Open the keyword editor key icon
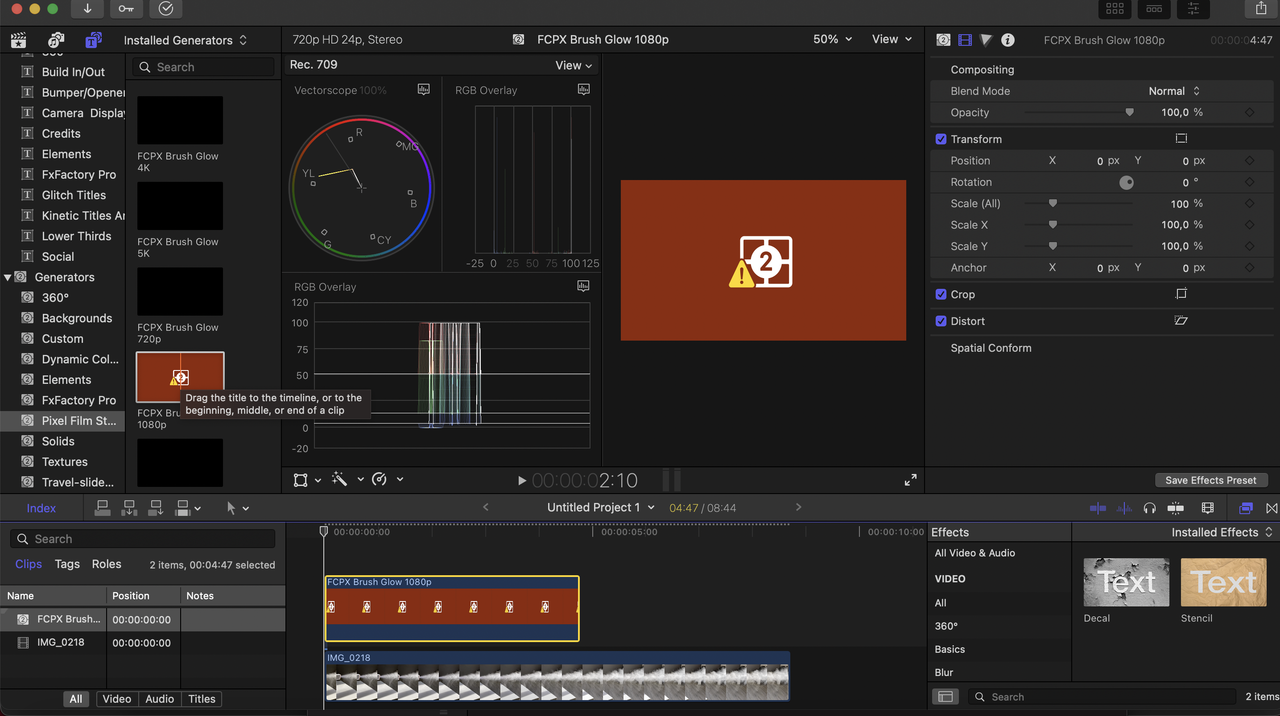Image resolution: width=1280 pixels, height=716 pixels. pos(126,9)
